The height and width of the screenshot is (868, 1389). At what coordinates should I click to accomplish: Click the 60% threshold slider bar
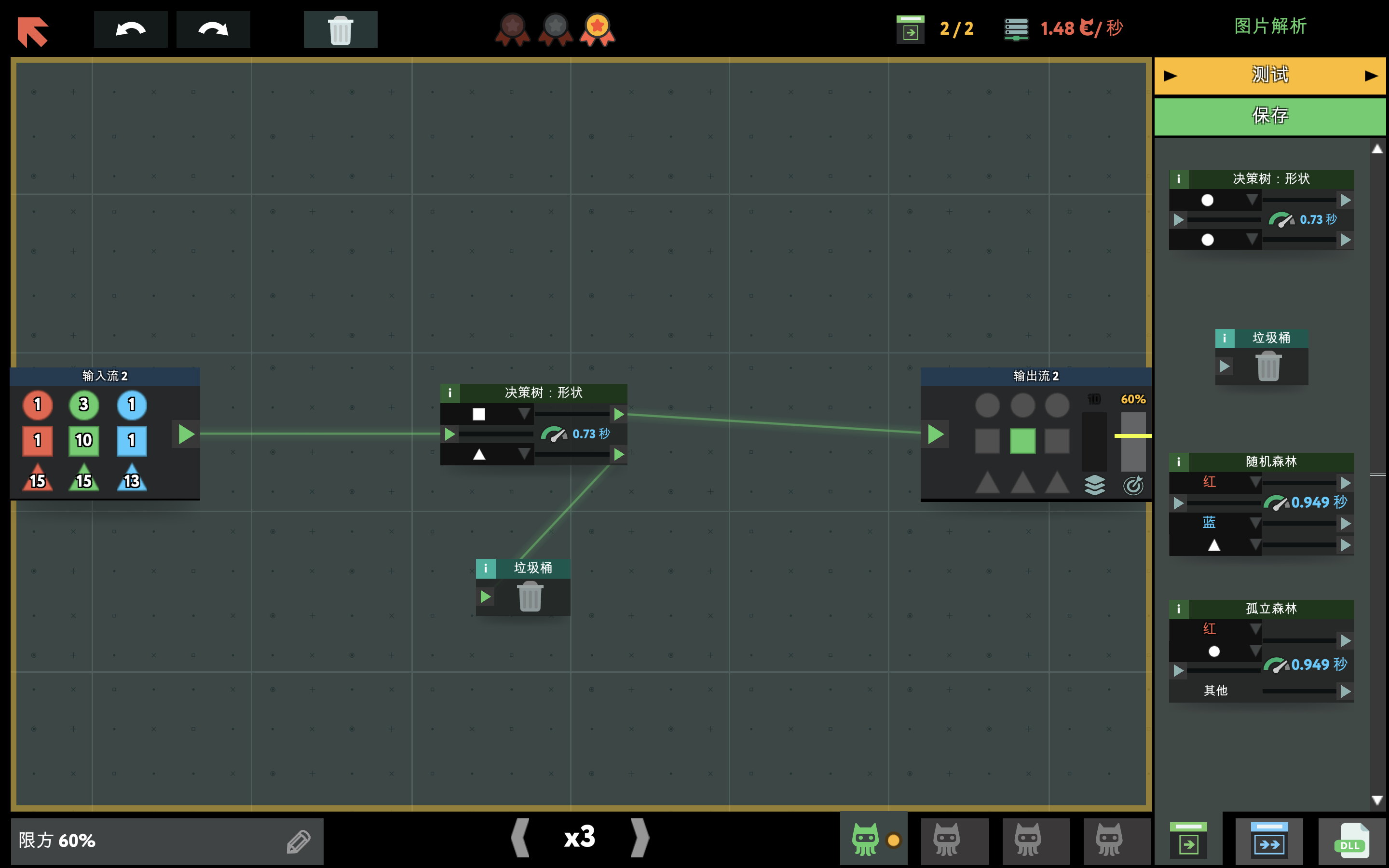click(1133, 436)
